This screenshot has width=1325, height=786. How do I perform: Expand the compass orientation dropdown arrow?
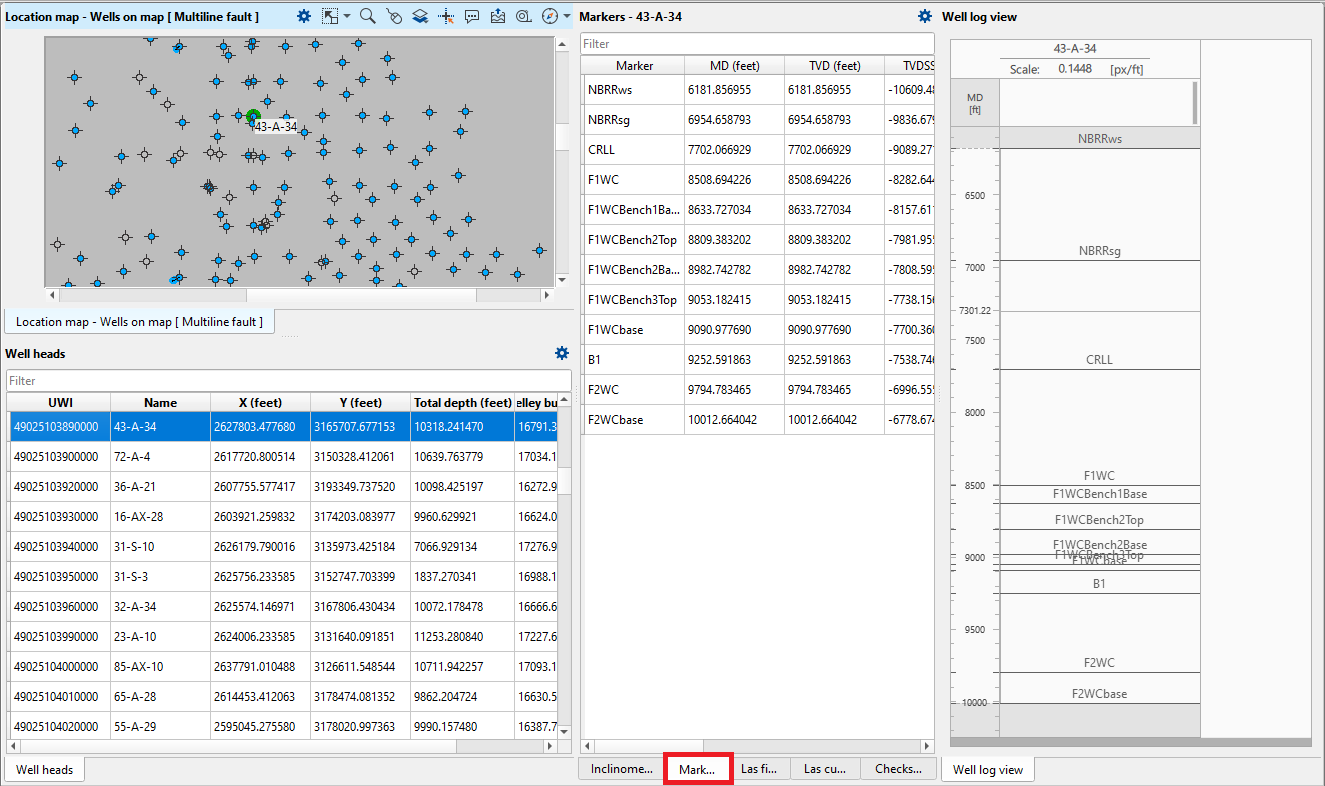(567, 17)
